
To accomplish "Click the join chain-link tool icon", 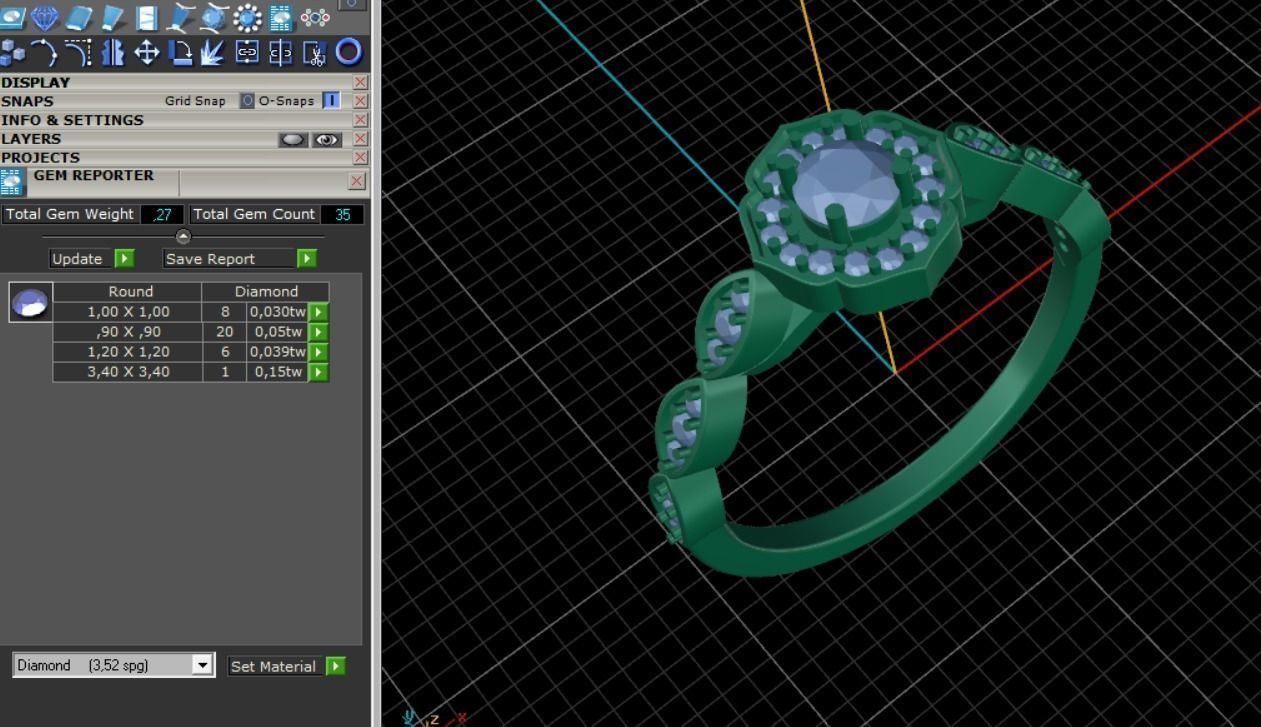I will 247,52.
